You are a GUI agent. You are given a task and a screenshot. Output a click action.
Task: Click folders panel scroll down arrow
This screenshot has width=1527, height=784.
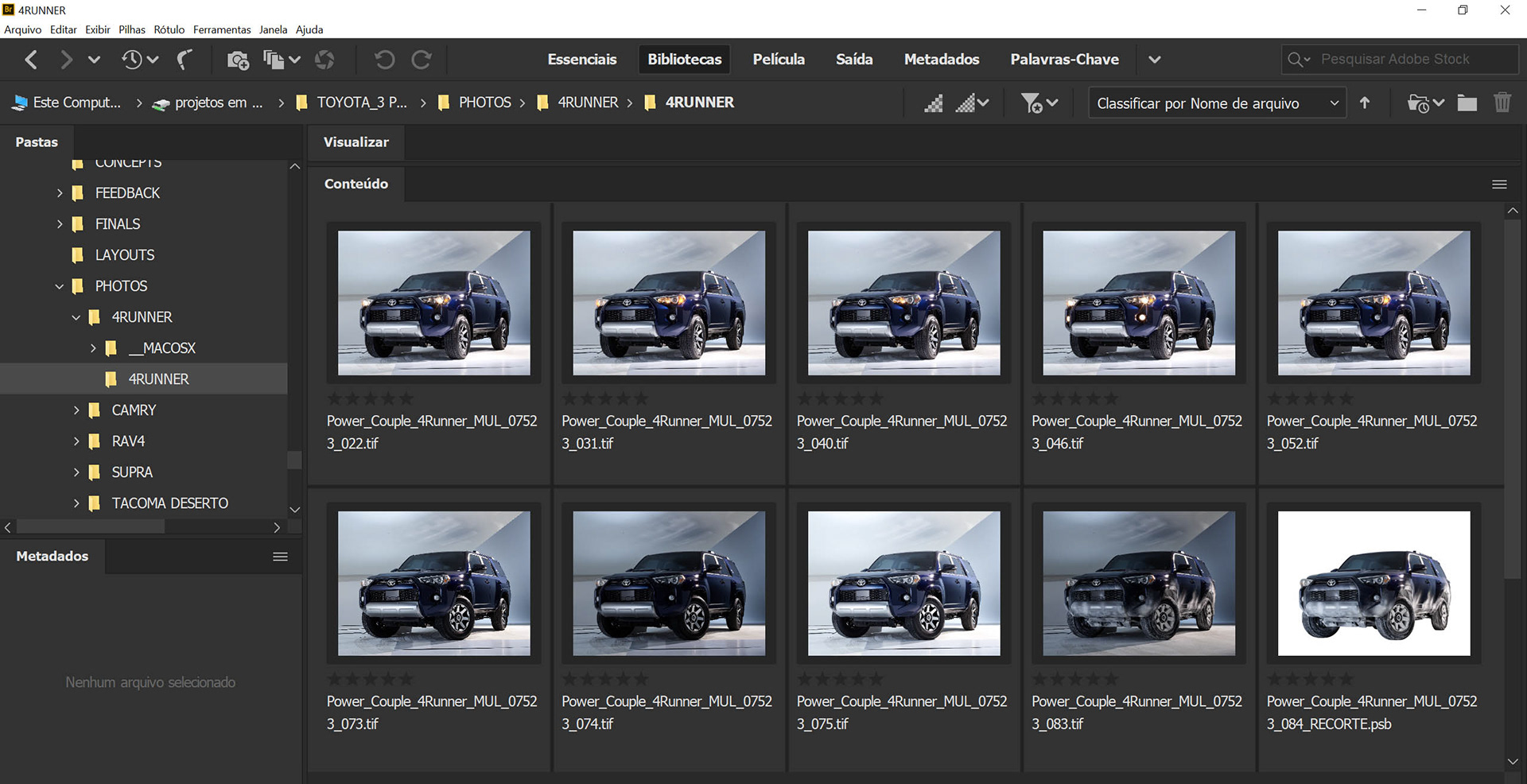pos(294,510)
